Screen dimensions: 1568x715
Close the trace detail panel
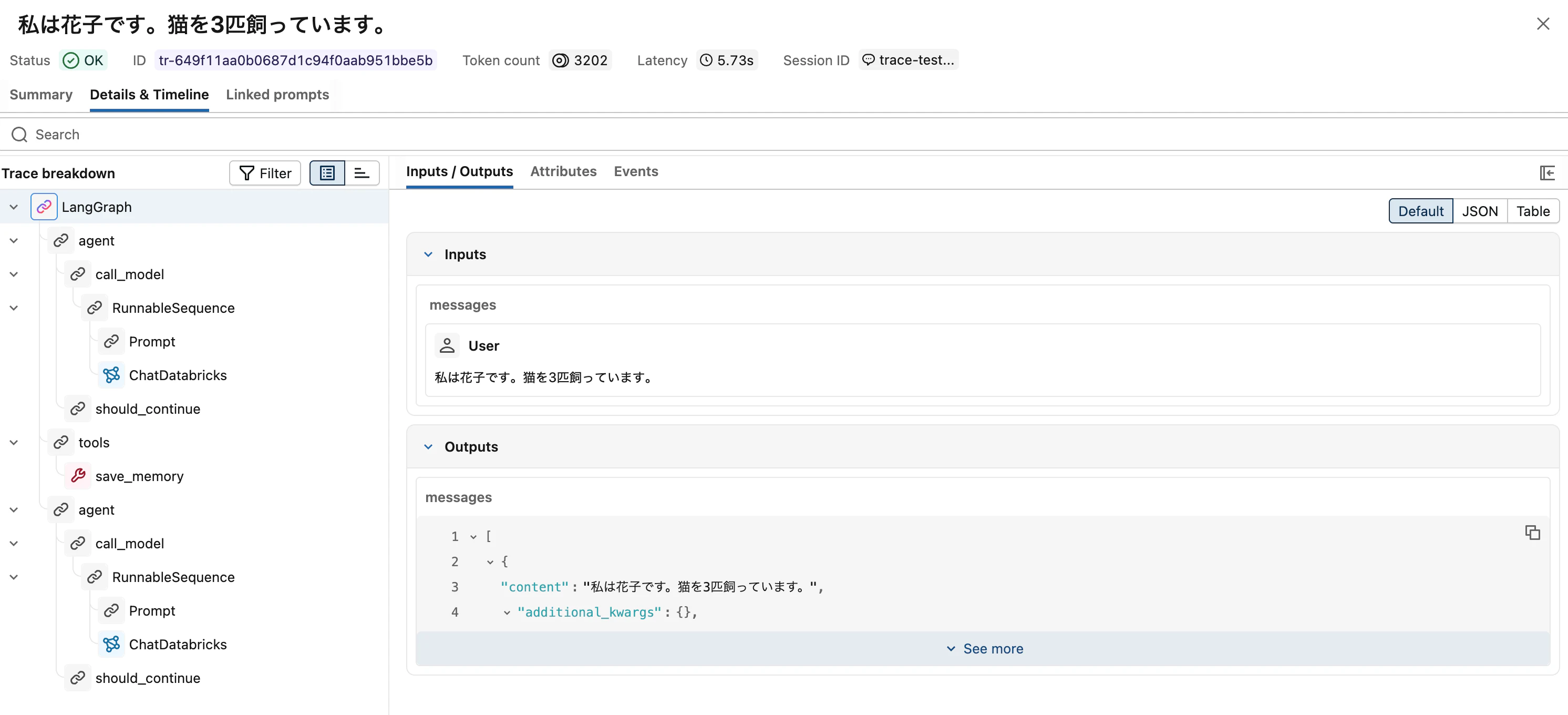click(x=1542, y=24)
